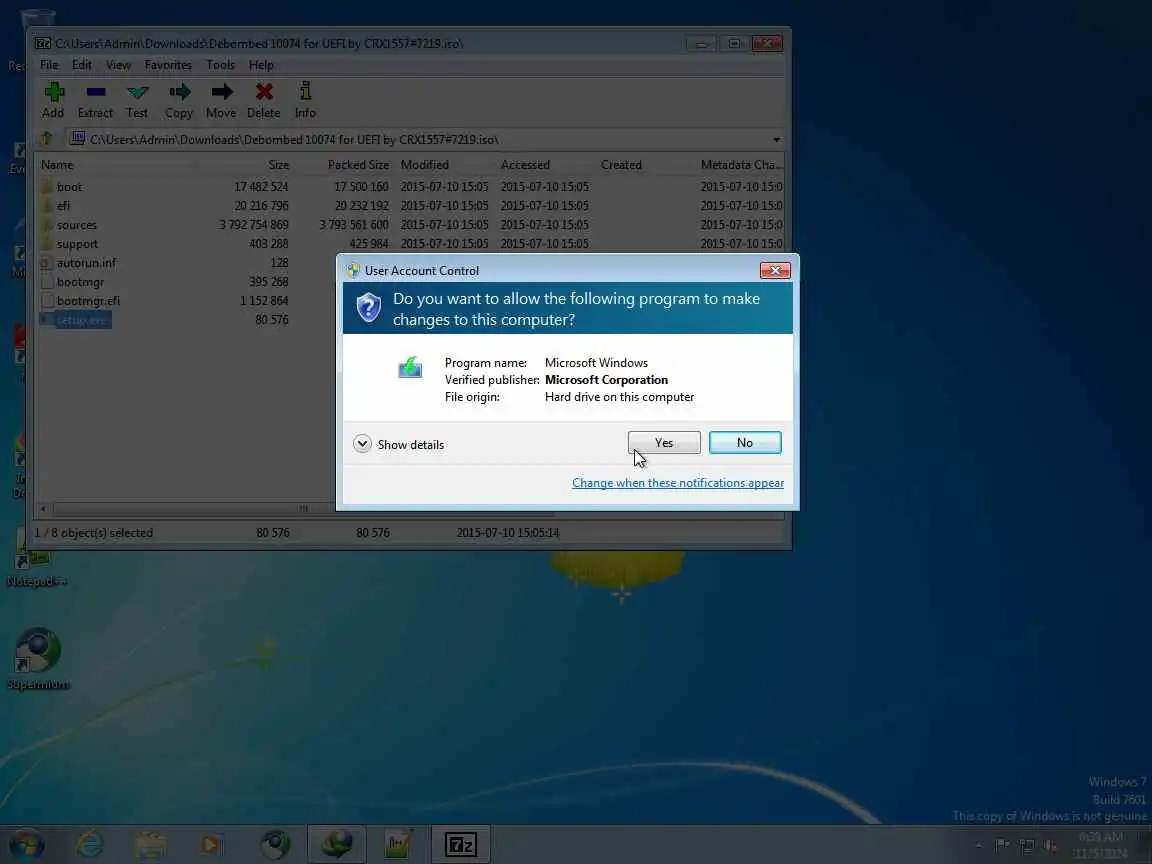The height and width of the screenshot is (864, 1152).
Task: Click the Move toolbar icon in 7-Zip
Action: pyautogui.click(x=221, y=93)
